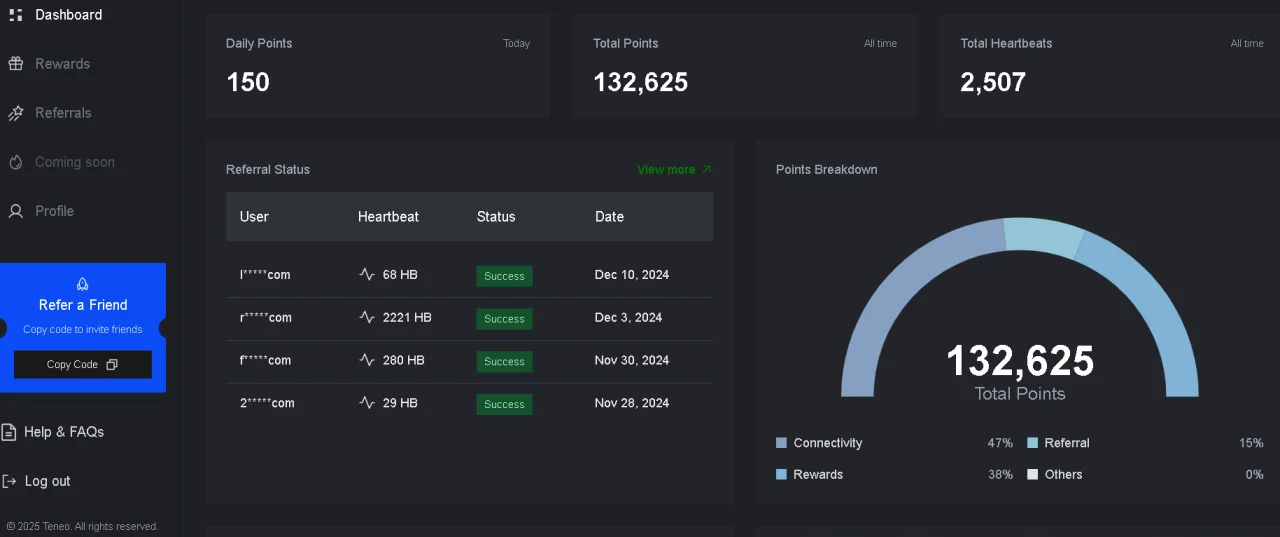Select the Connectivity legend color square
This screenshot has height=537, width=1280.
pos(781,443)
